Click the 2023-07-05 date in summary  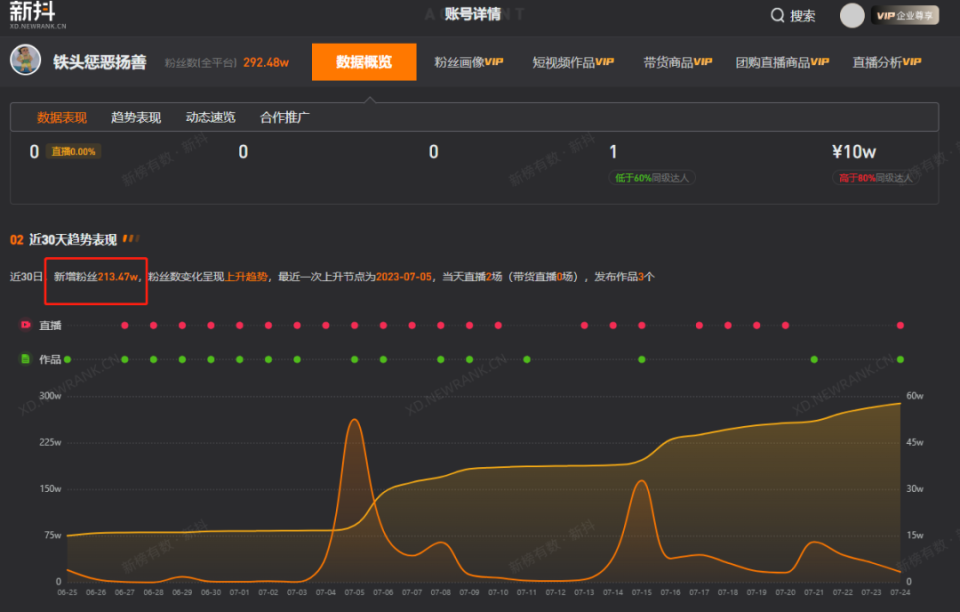tap(403, 277)
